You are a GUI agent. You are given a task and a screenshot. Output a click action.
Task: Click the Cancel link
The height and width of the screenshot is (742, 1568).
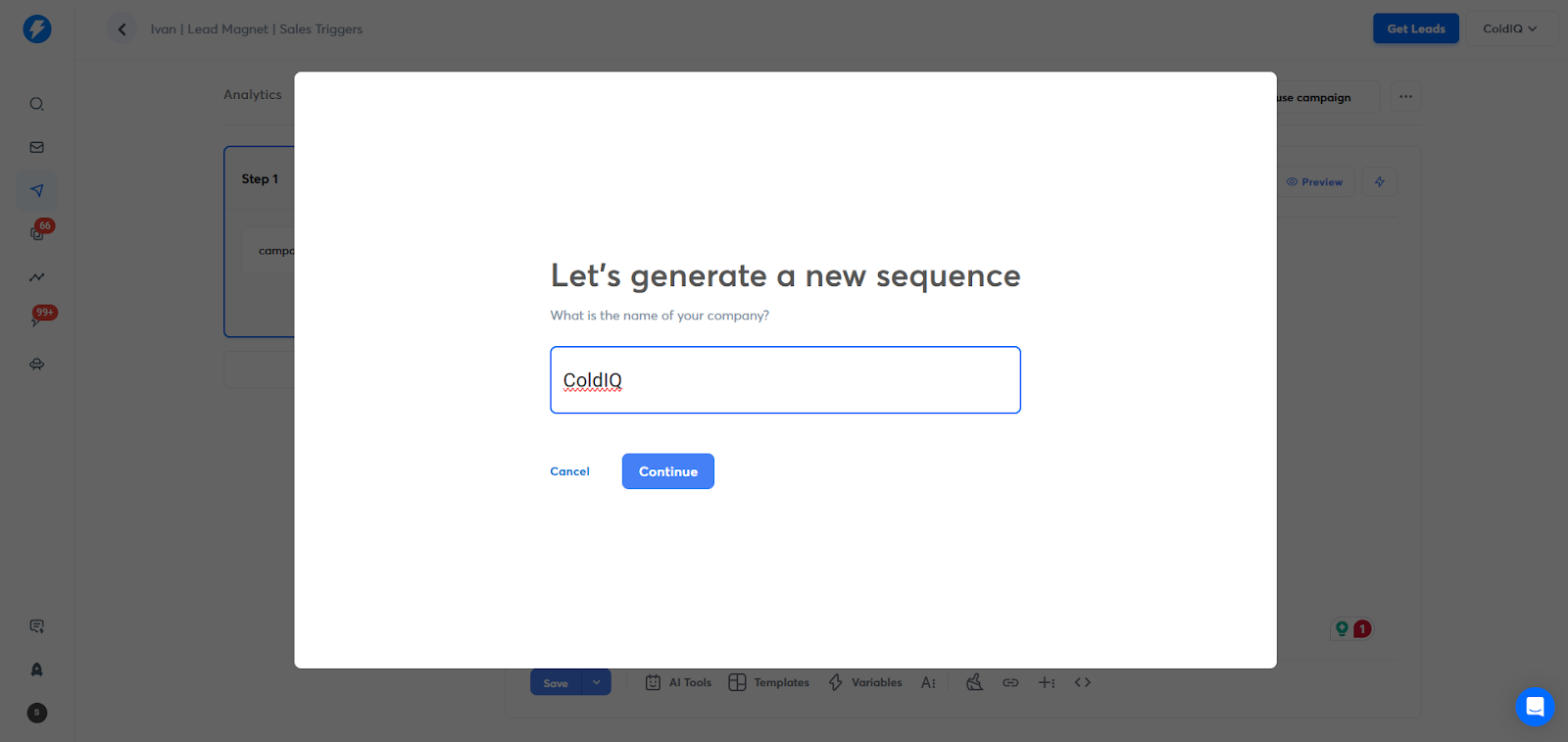(x=569, y=471)
